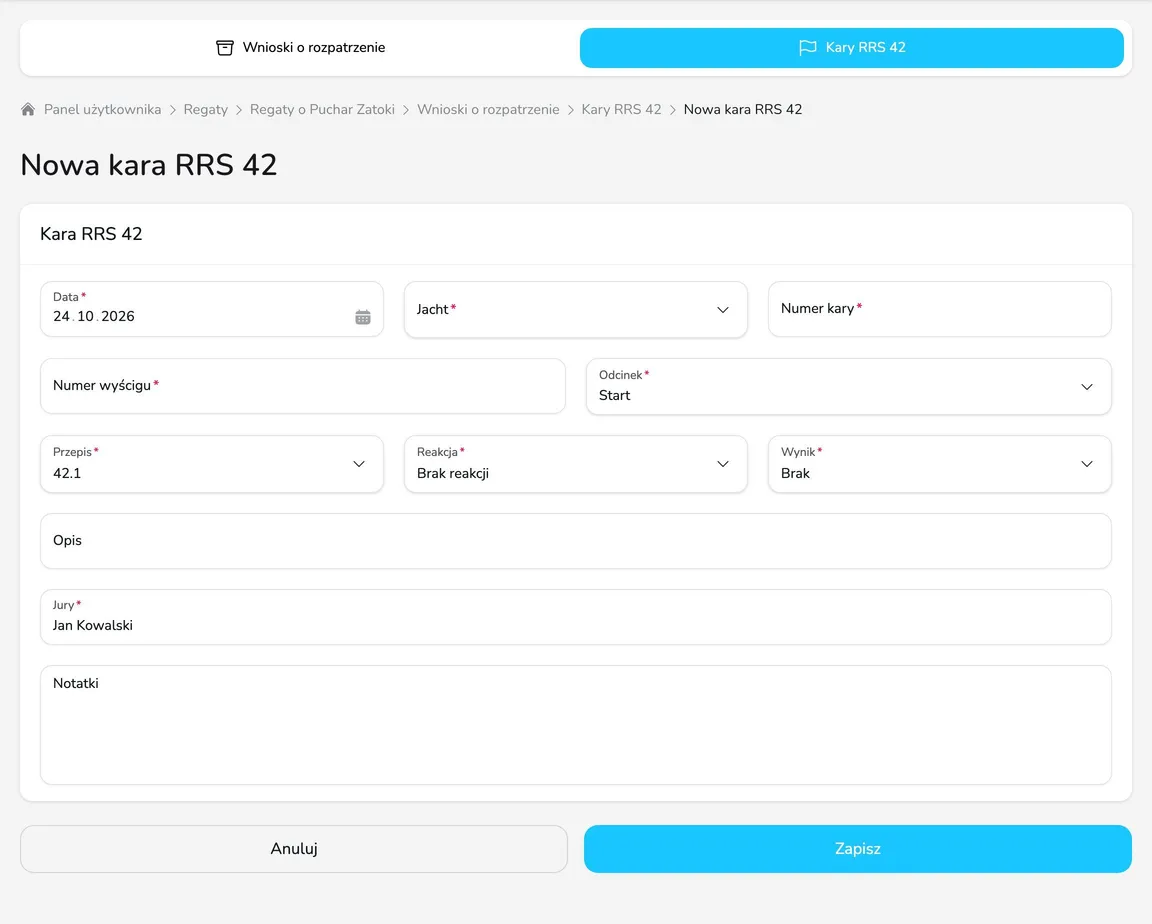1152x924 pixels.
Task: Switch to Wnioski o rozpatrzenie tab
Action: [x=300, y=48]
